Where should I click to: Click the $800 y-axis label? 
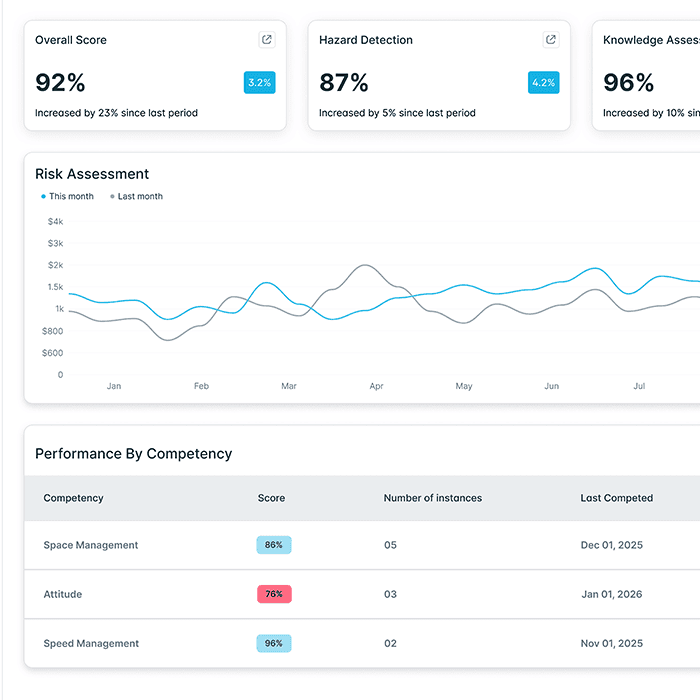click(53, 331)
